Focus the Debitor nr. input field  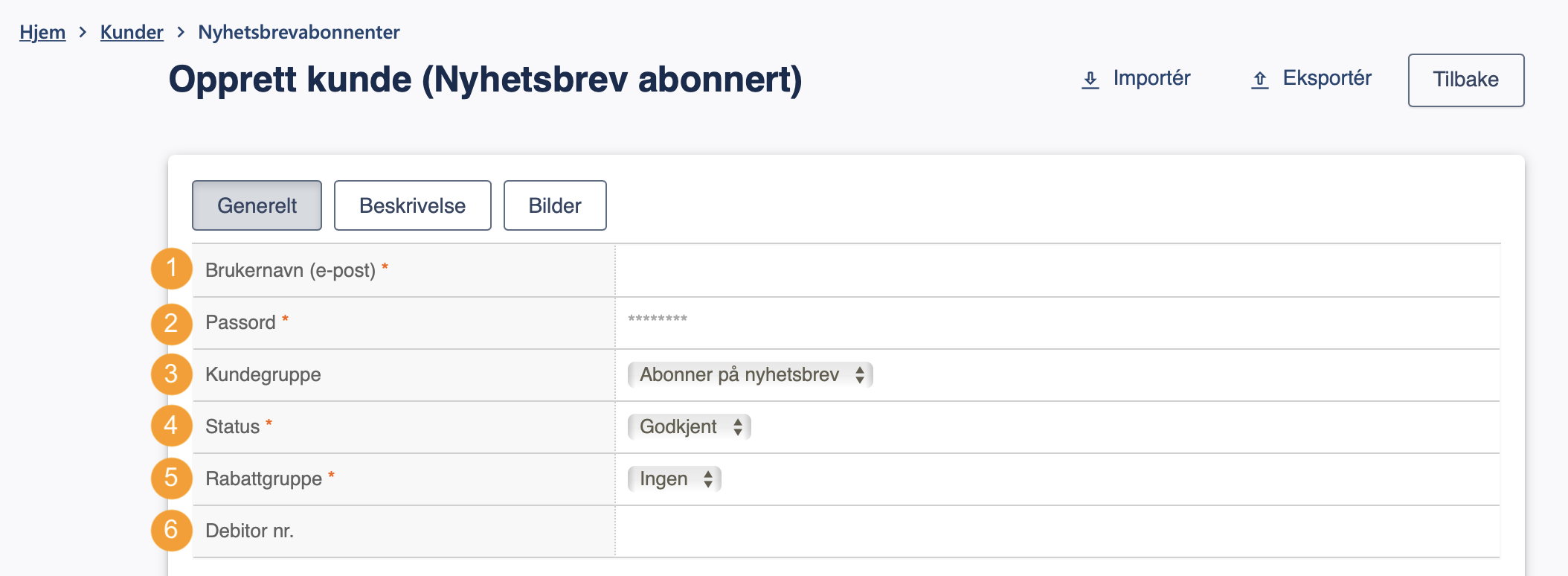[1057, 531]
